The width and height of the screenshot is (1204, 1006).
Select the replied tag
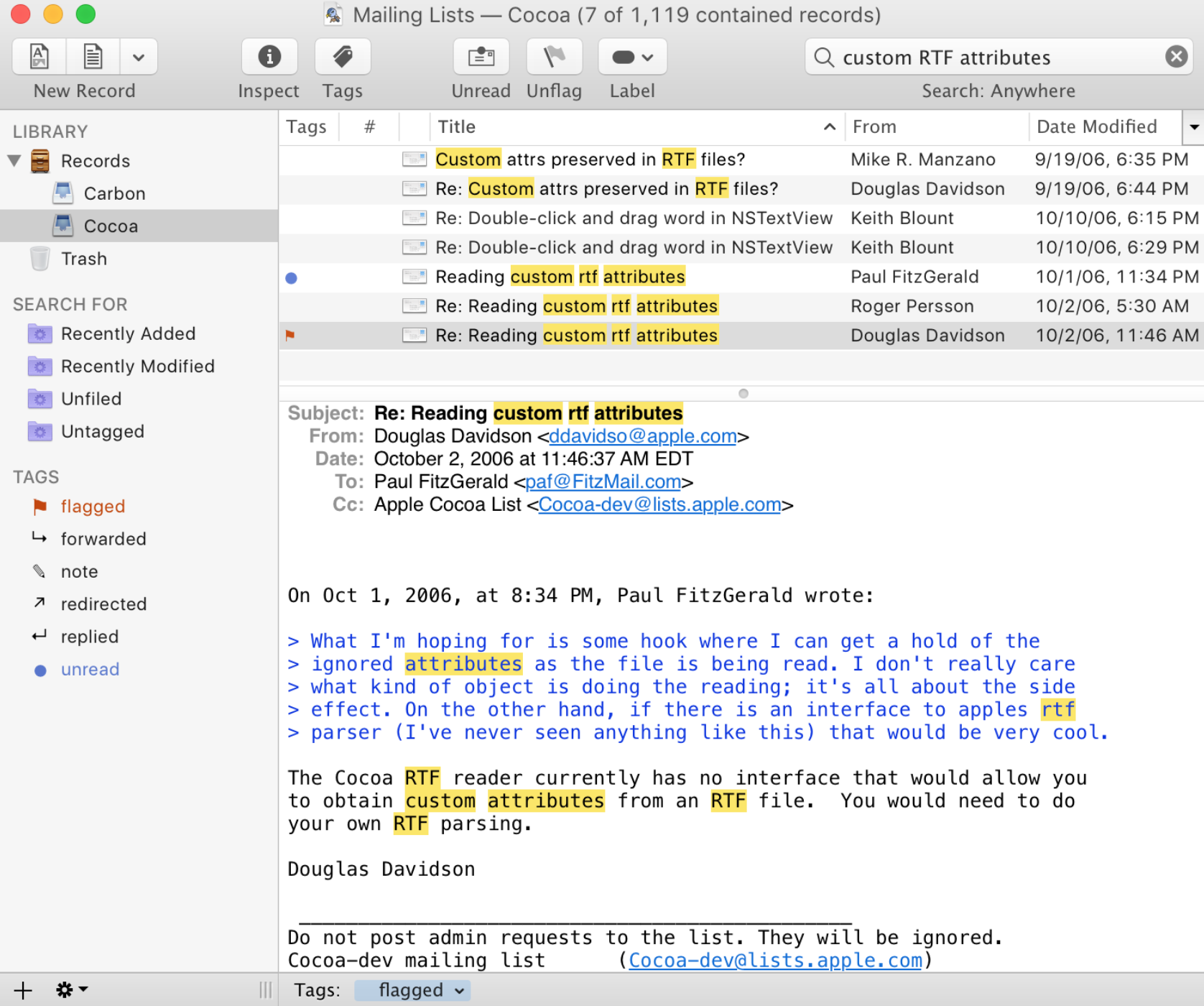(x=89, y=637)
